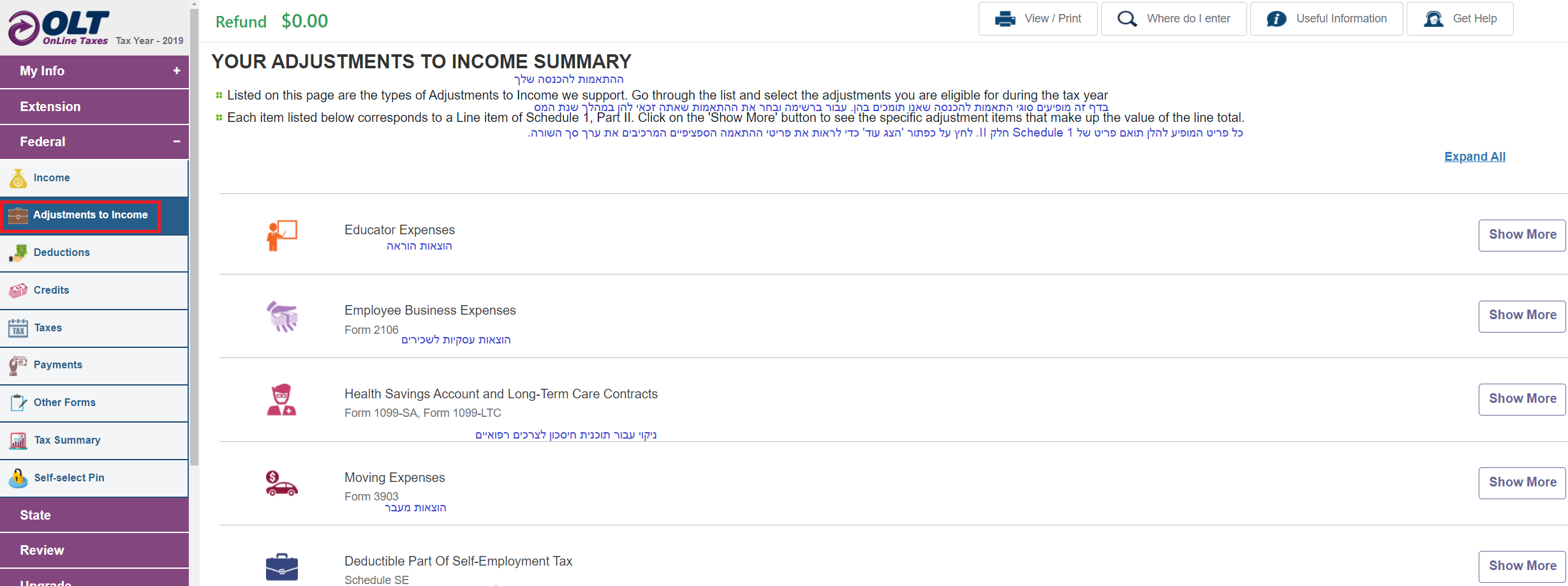The image size is (1568, 586).
Task: Click the Moving Expenses car icon
Action: tap(281, 483)
